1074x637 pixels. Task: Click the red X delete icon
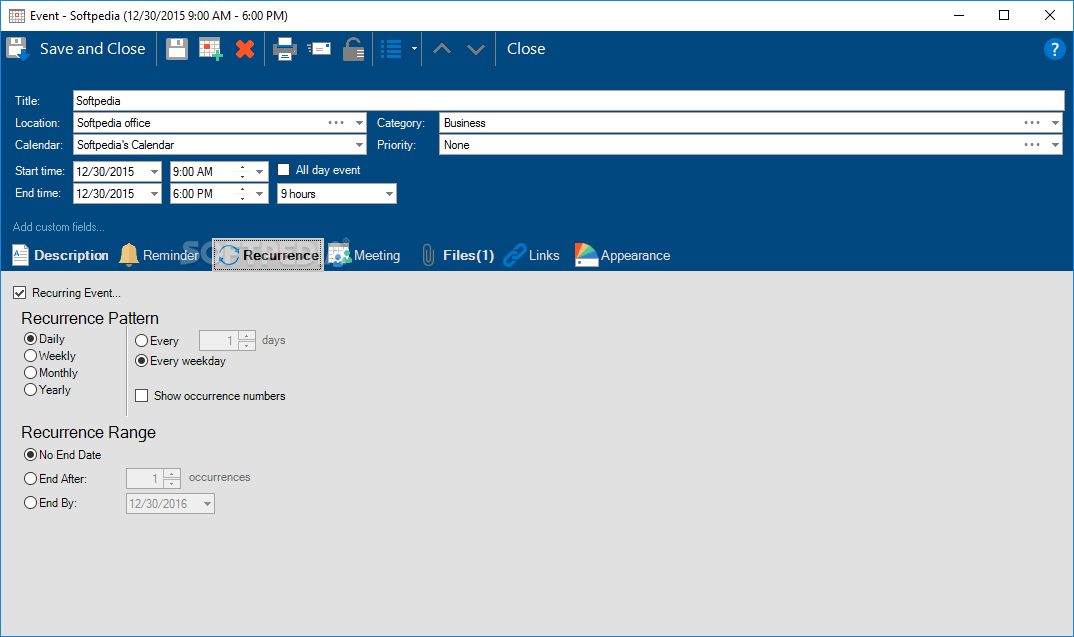[x=245, y=49]
